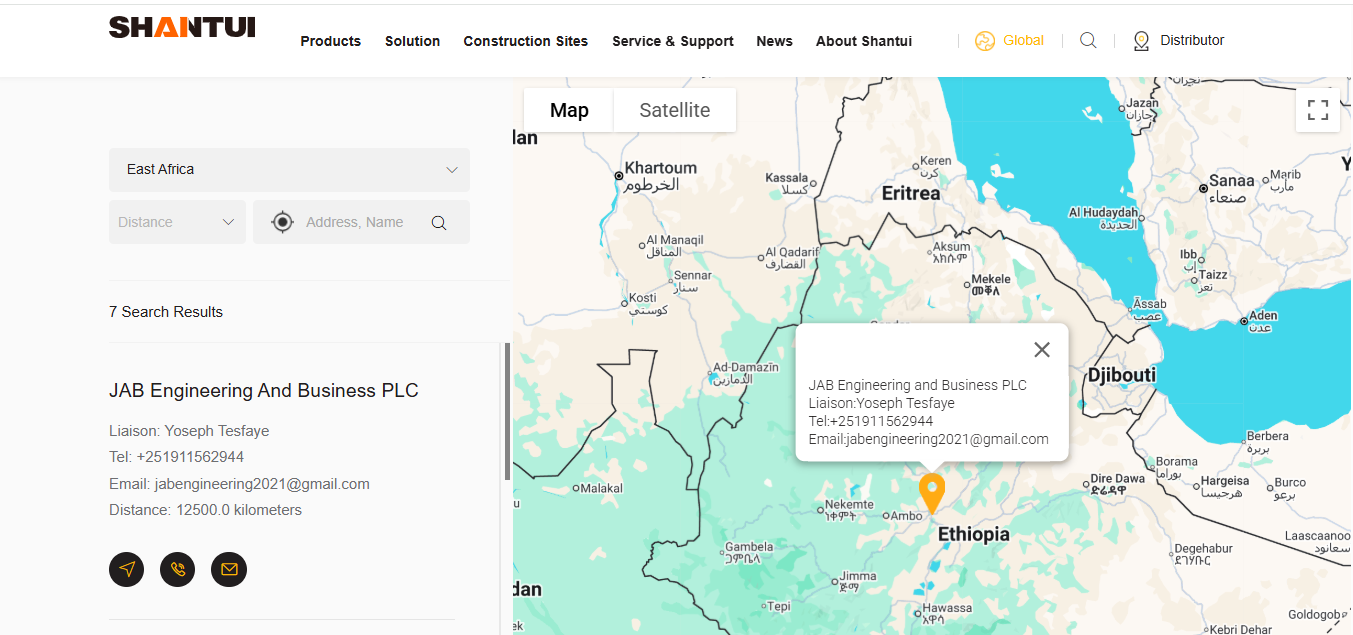The image size is (1353, 635).
Task: Switch map to Satellite view
Action: coord(674,110)
